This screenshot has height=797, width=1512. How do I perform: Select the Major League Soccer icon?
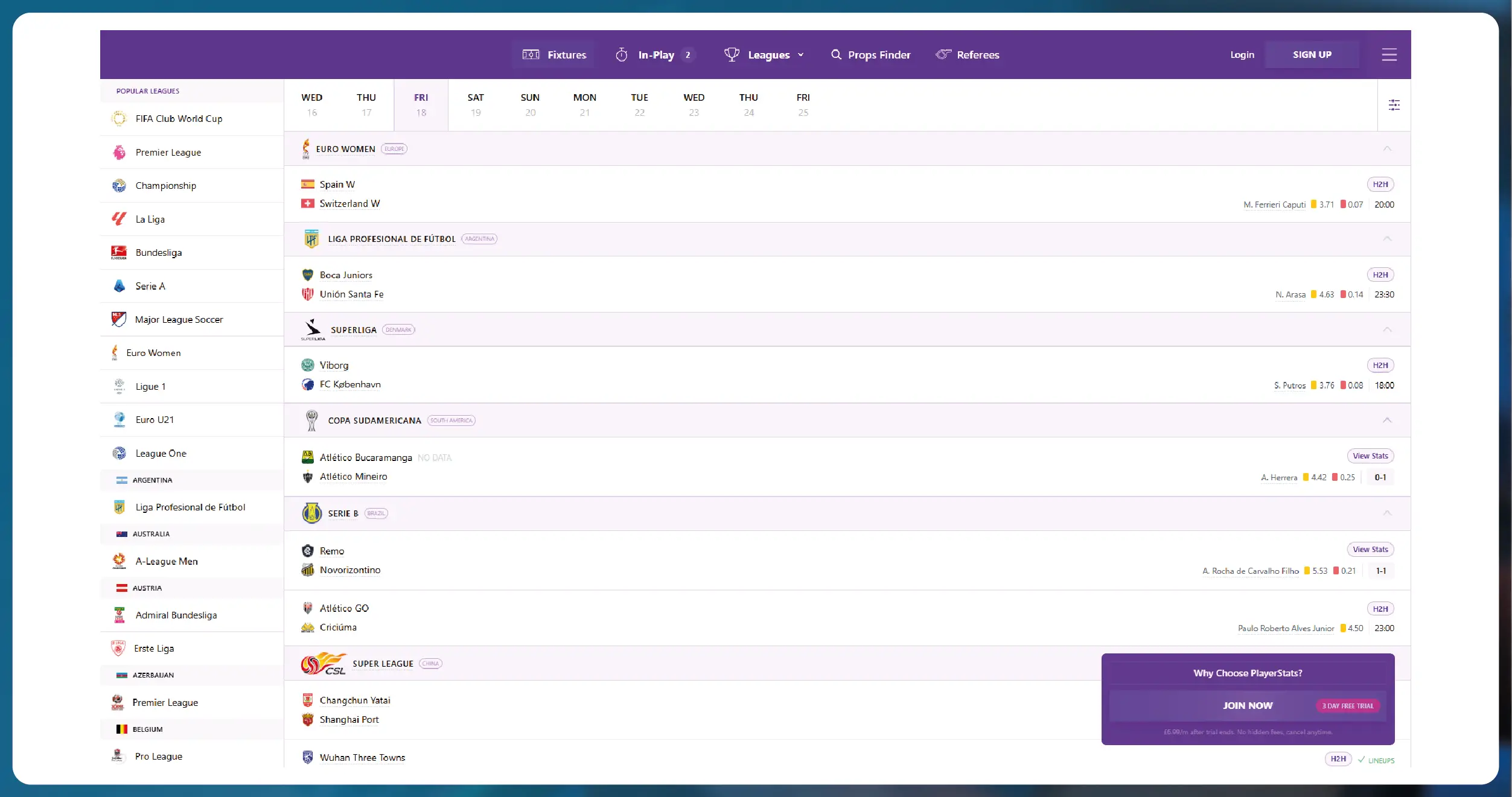point(119,319)
